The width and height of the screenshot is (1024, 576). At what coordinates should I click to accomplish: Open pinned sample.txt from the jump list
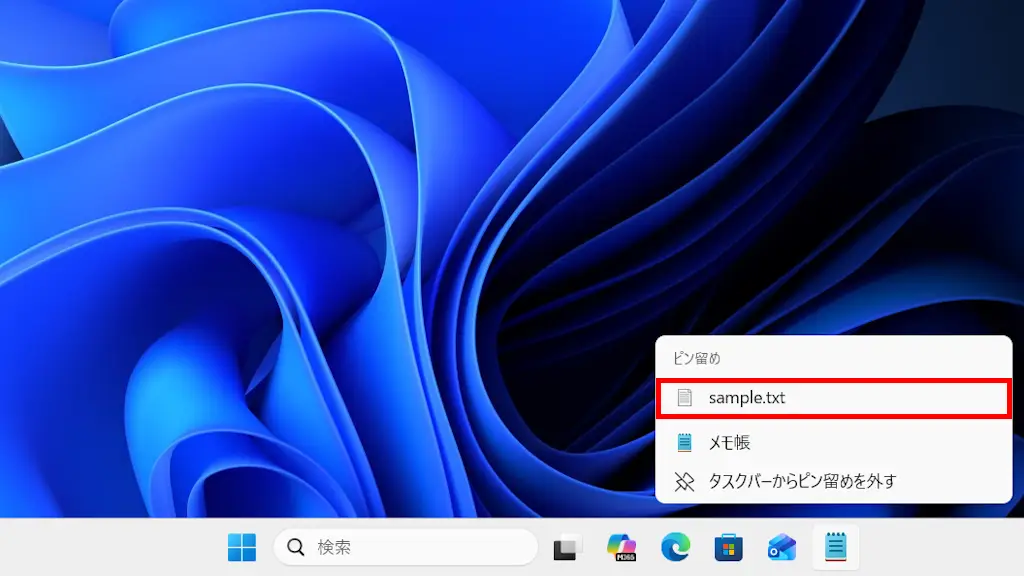(x=747, y=398)
